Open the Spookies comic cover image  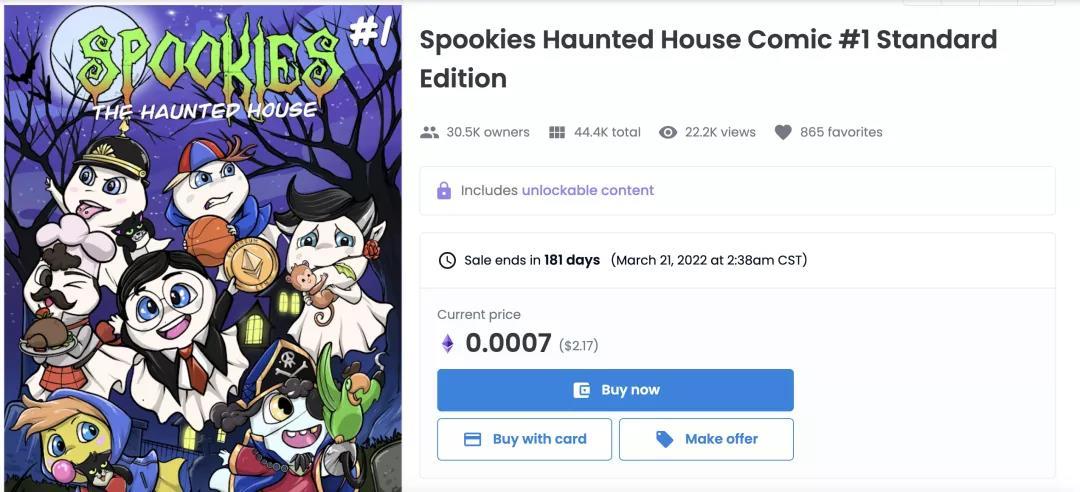[x=201, y=250]
